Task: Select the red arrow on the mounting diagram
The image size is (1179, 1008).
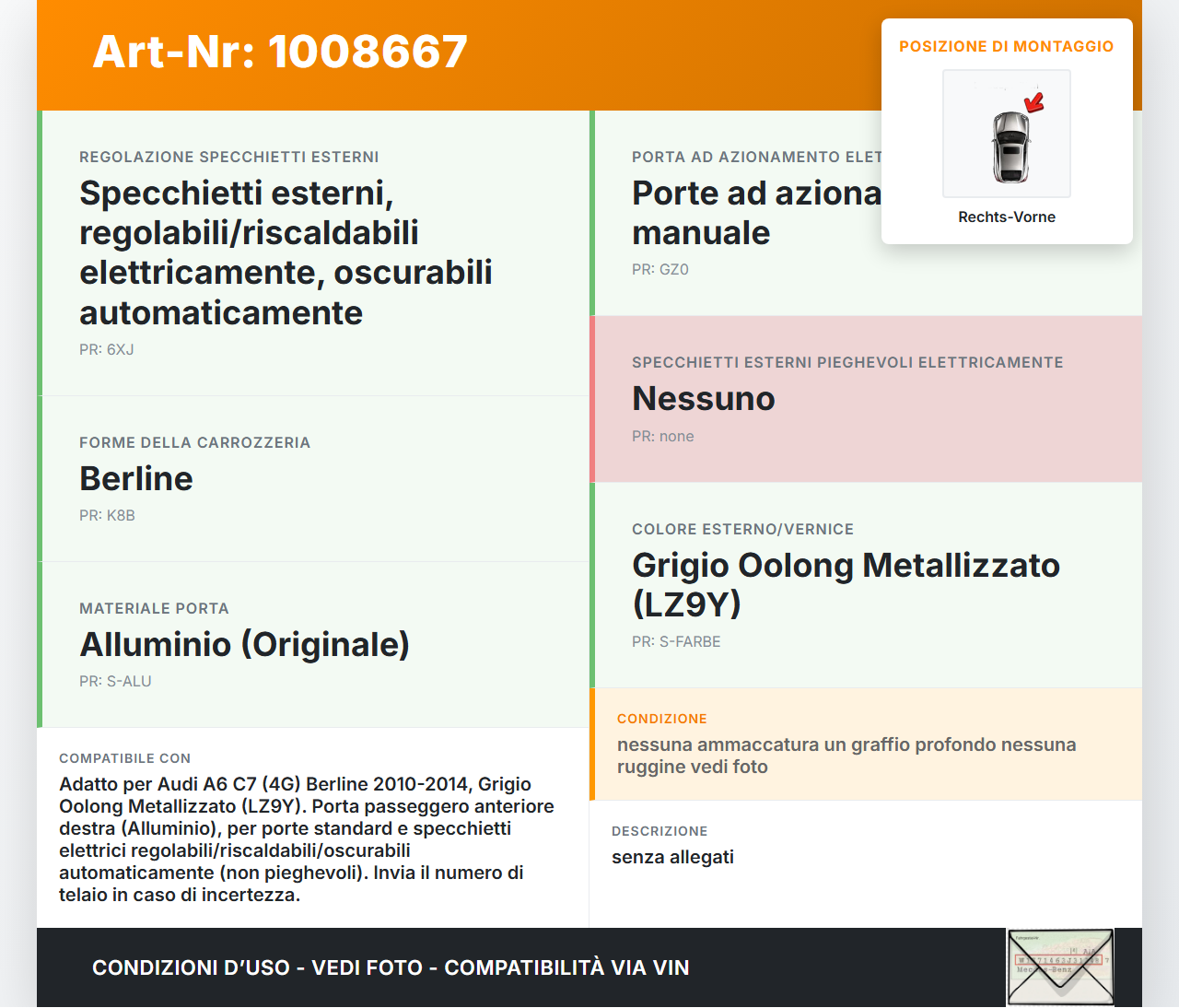Action: click(x=1033, y=103)
